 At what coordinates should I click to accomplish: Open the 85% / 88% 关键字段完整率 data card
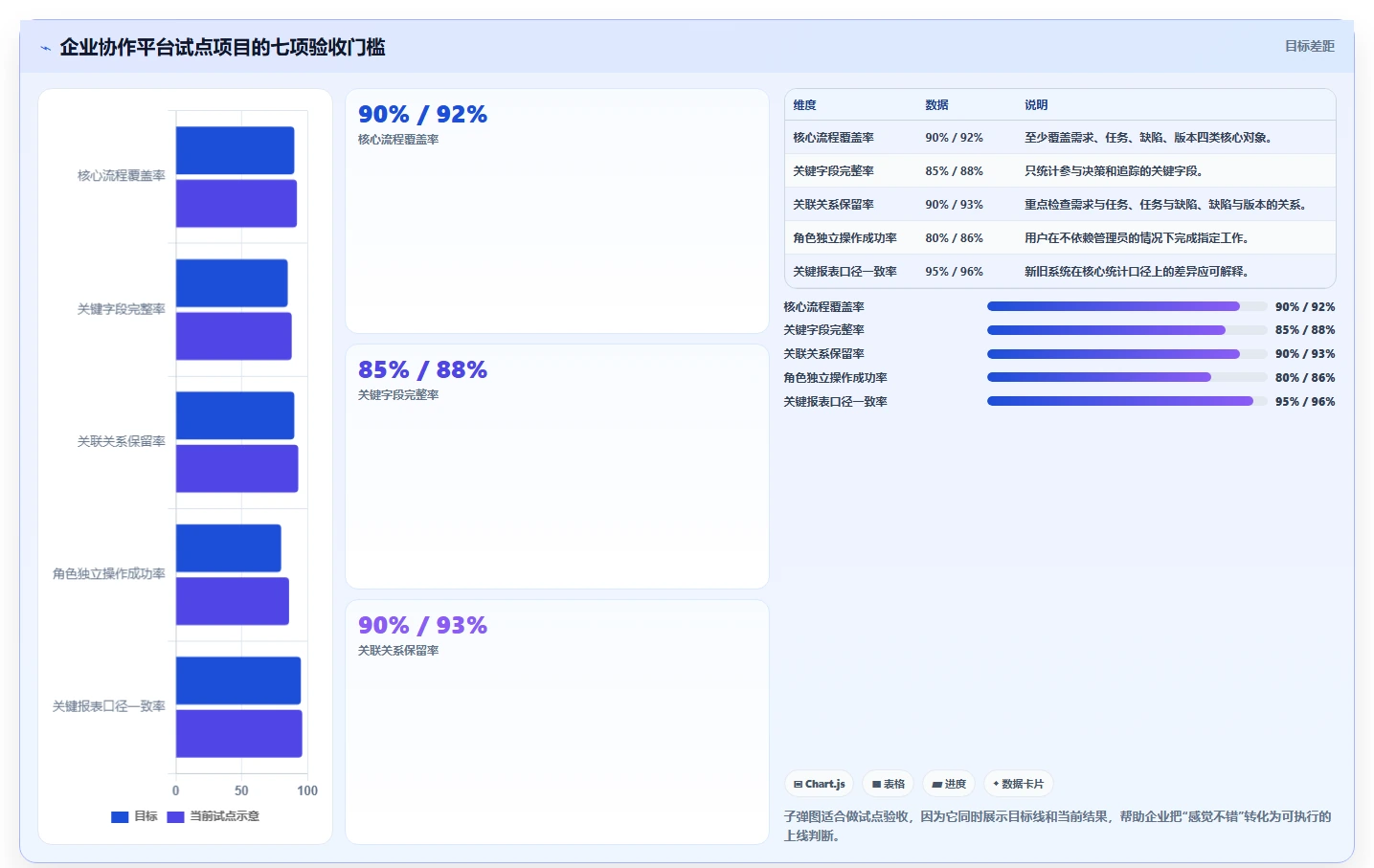(x=557, y=467)
